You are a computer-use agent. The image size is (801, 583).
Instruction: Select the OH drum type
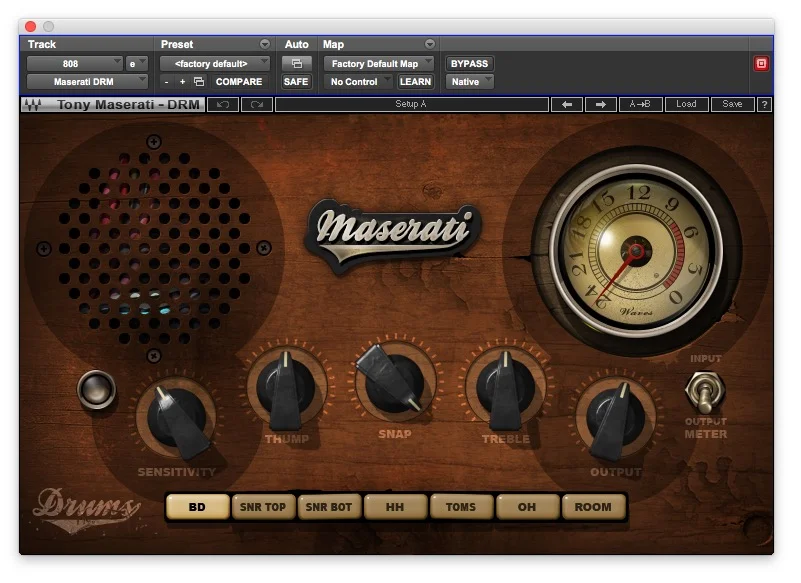pos(527,507)
